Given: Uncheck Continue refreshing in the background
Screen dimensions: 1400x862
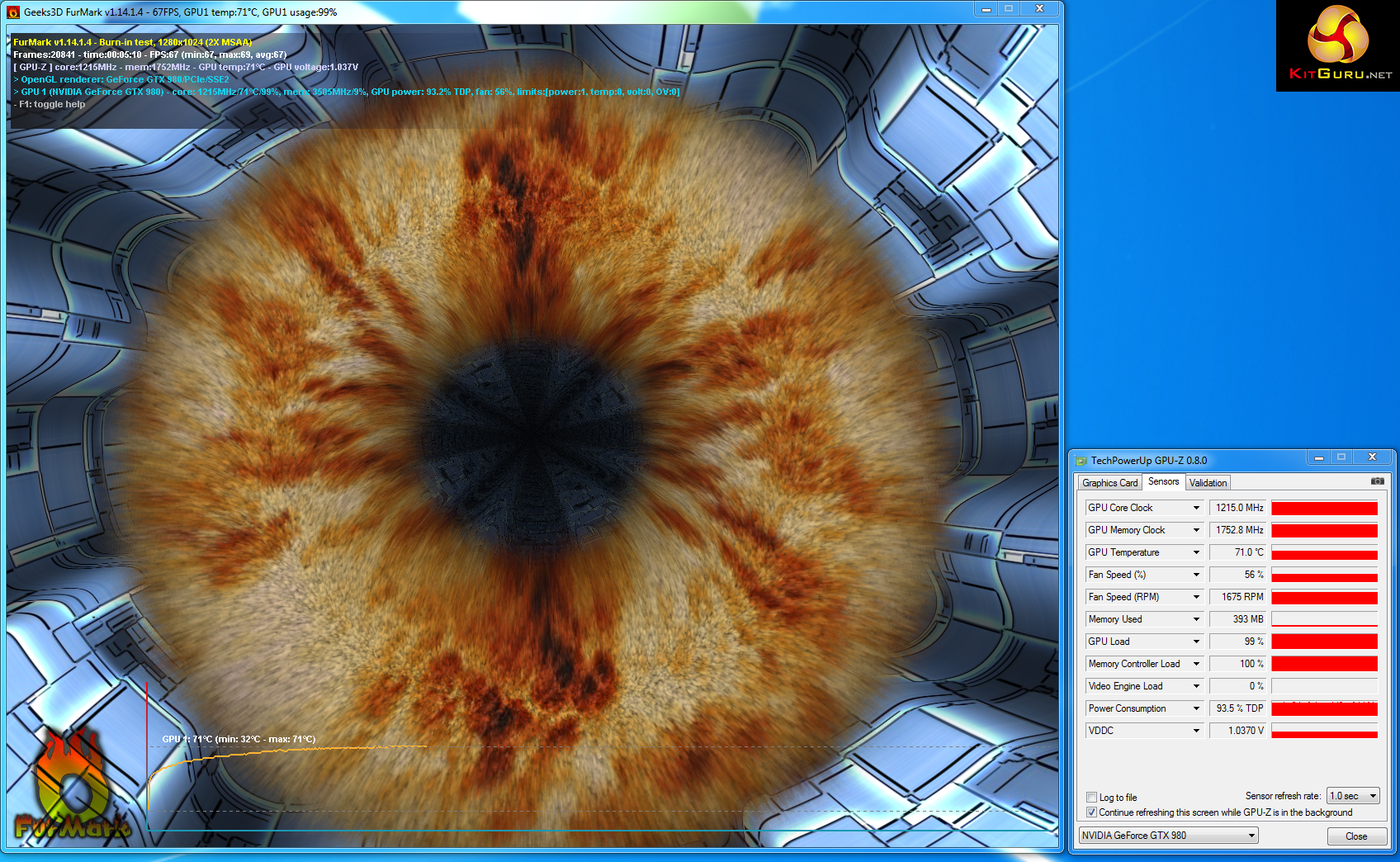Looking at the screenshot, I should pos(1091,812).
